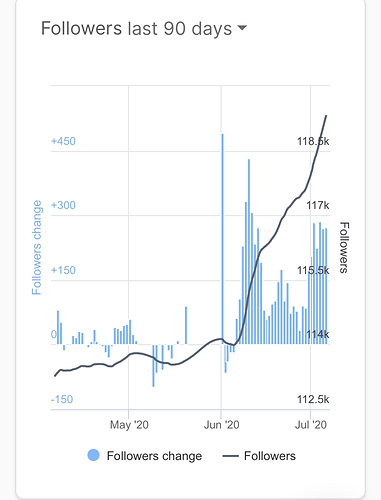Click the May '20 axis label
This screenshot has width=381, height=500.
[x=129, y=425]
